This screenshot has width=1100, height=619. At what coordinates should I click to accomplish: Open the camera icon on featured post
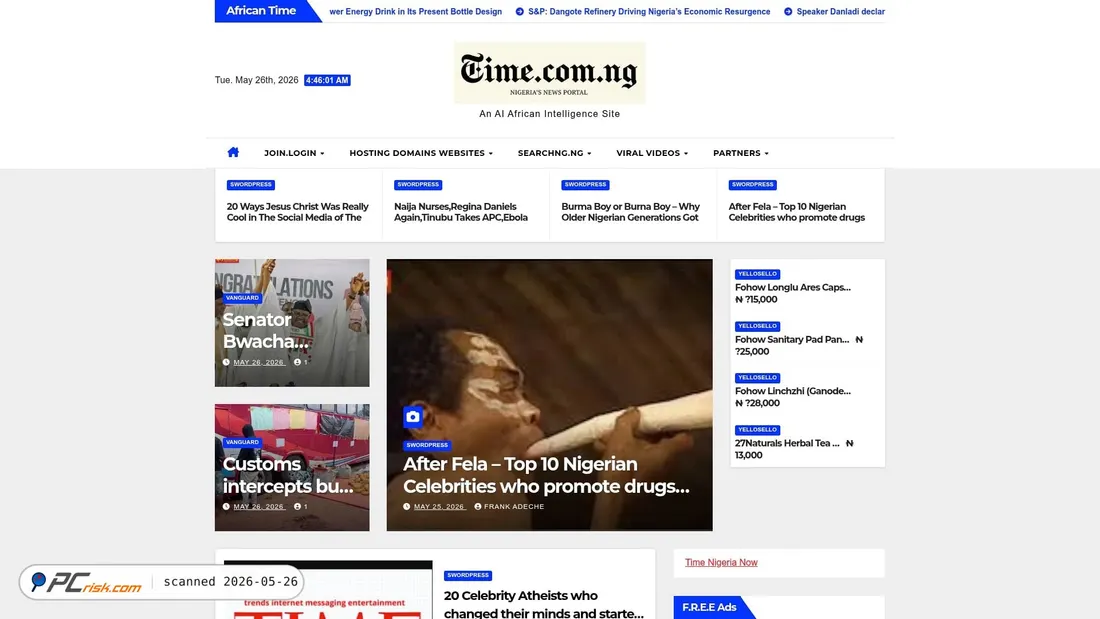point(412,417)
